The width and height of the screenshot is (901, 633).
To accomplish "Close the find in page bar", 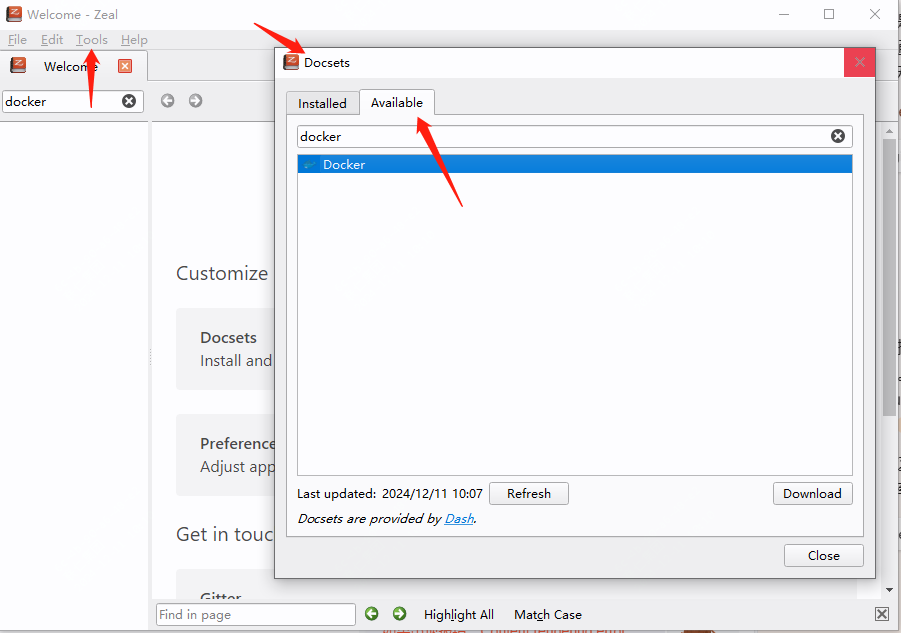I will [x=881, y=614].
